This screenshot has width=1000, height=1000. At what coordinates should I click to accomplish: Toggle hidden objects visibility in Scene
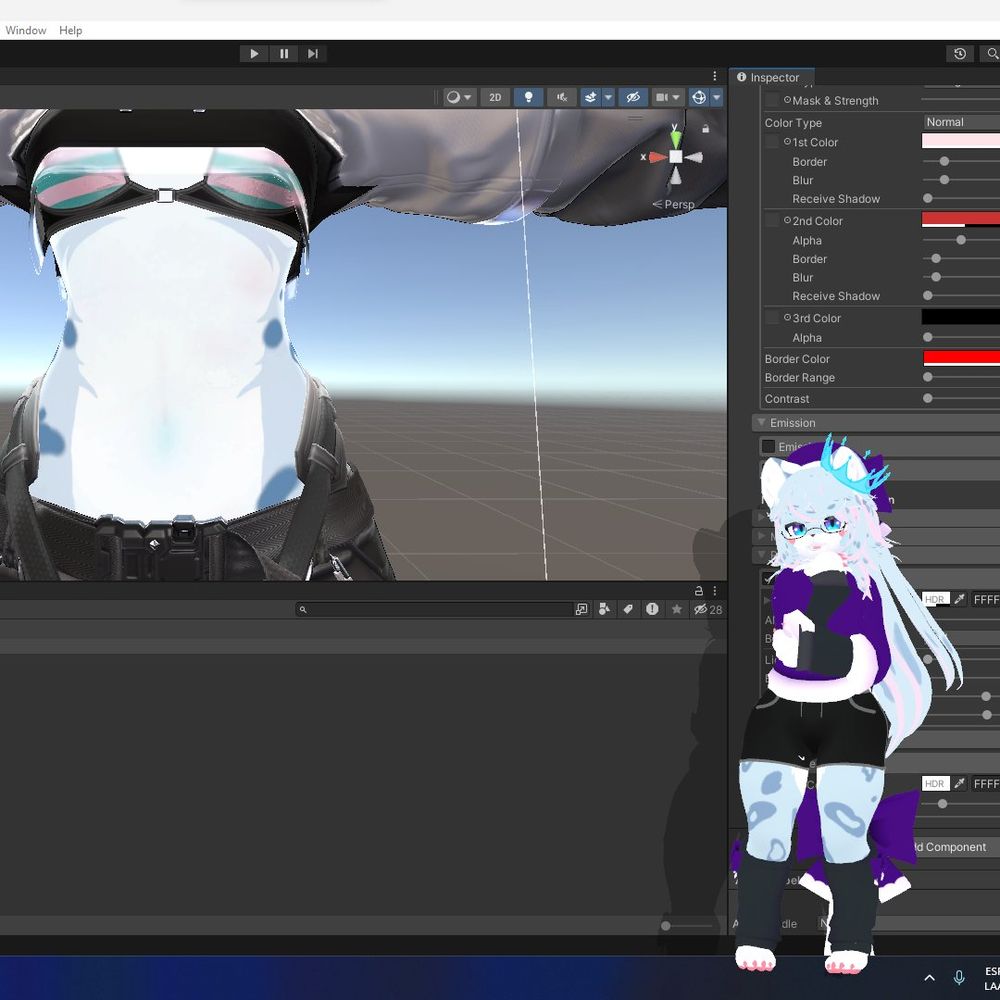[x=633, y=97]
